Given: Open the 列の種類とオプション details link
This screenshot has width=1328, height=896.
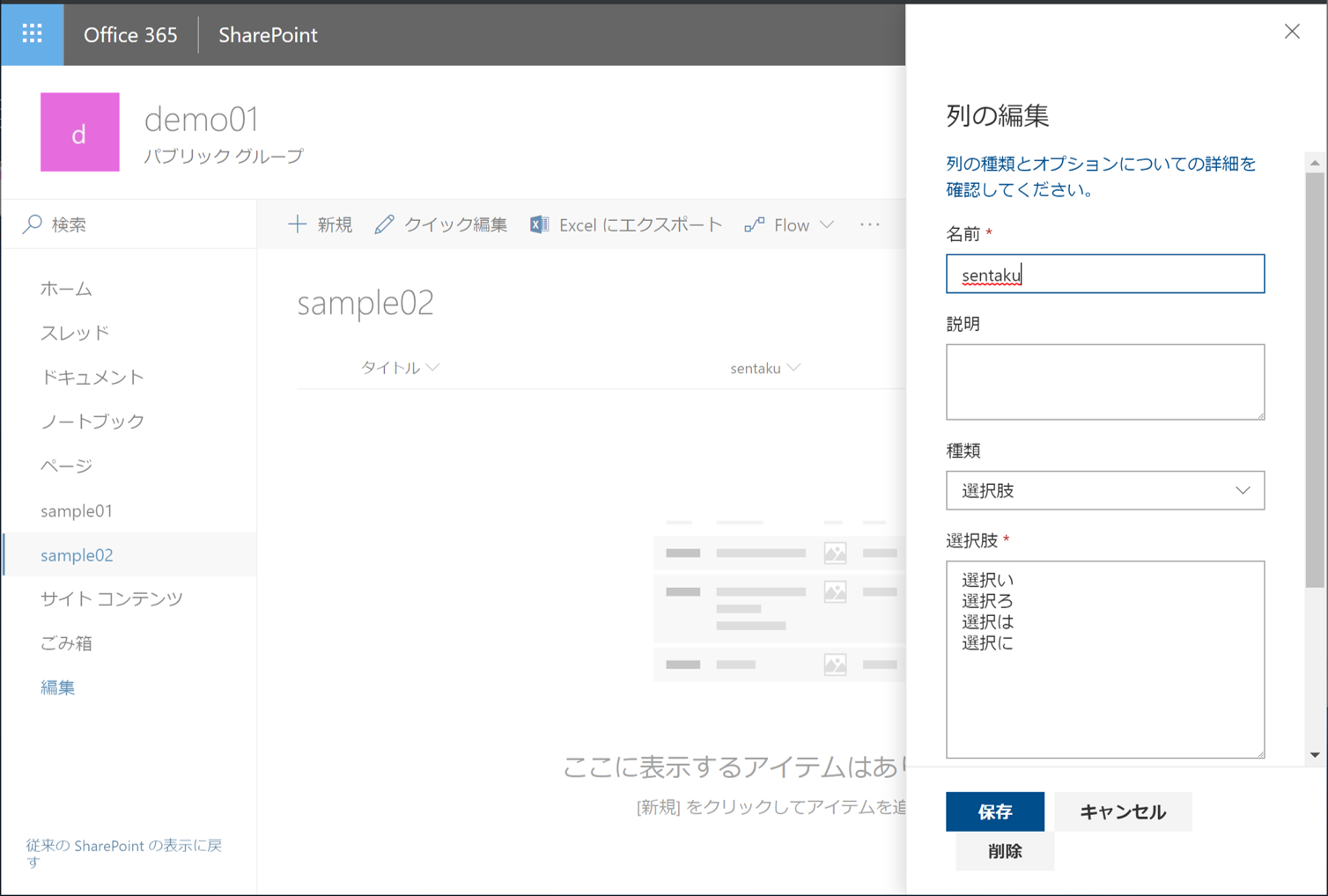Looking at the screenshot, I should click(x=1098, y=176).
